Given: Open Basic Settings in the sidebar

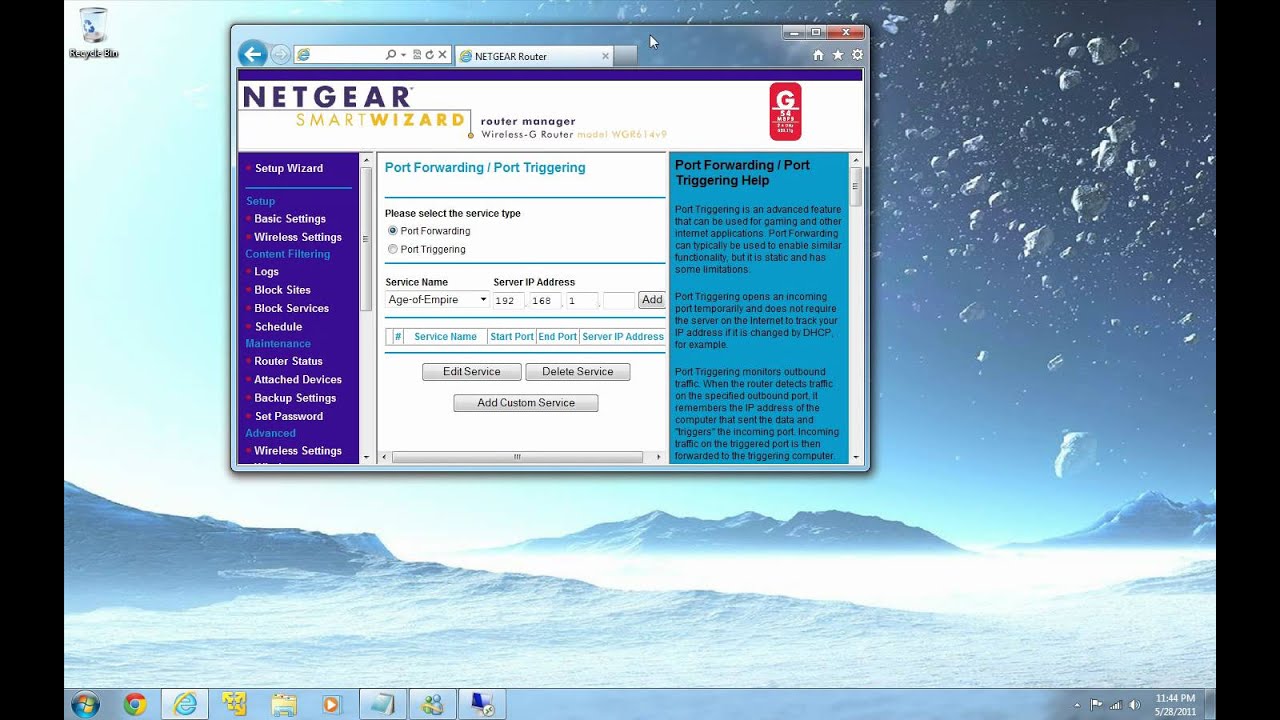Looking at the screenshot, I should (x=290, y=218).
